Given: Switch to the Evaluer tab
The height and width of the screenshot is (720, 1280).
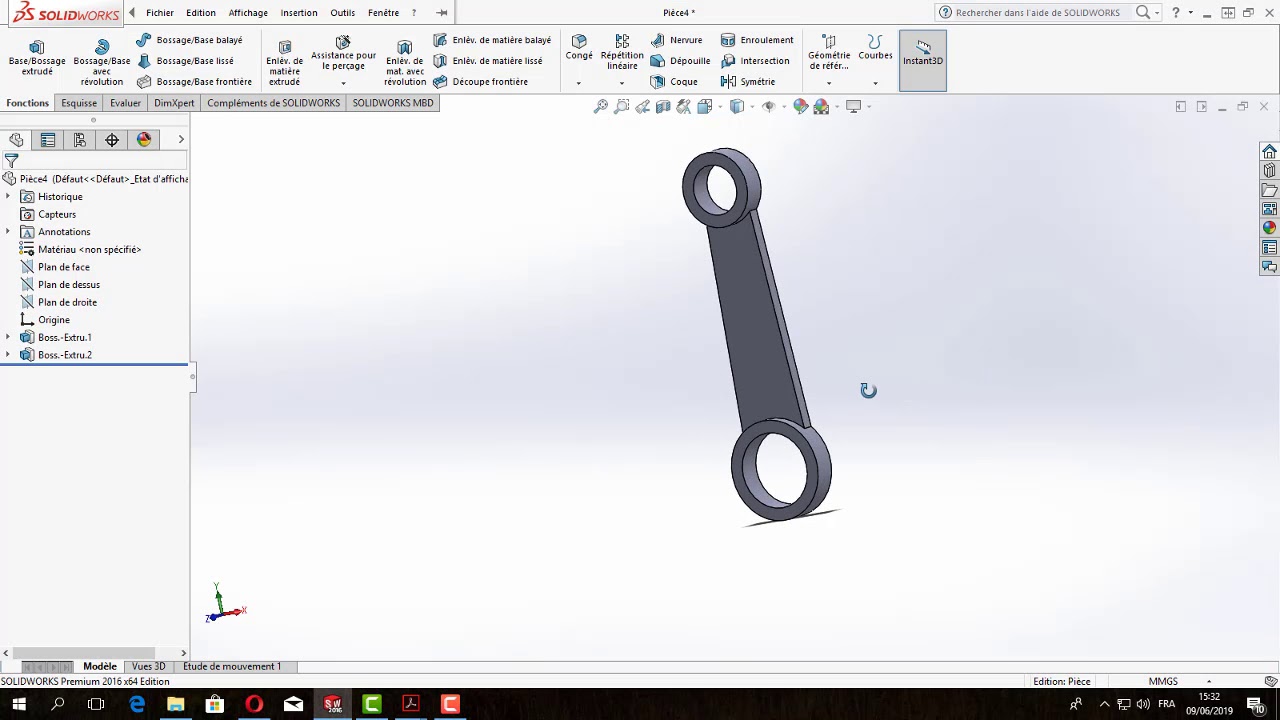Looking at the screenshot, I should tap(126, 103).
